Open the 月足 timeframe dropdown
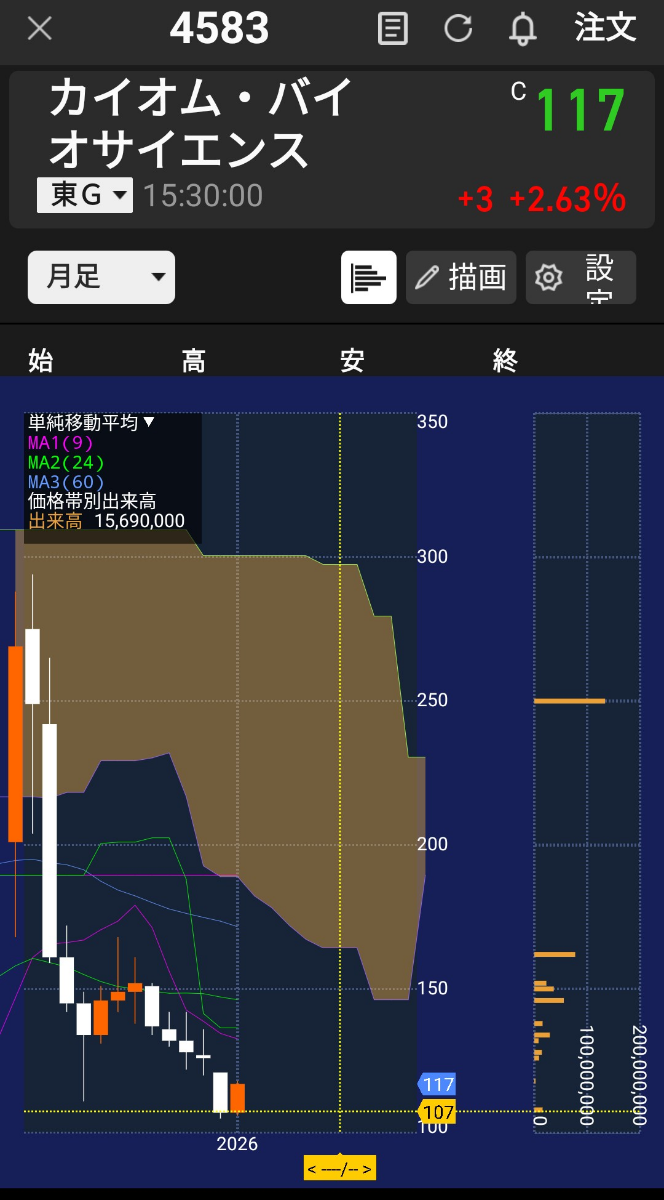 click(101, 277)
